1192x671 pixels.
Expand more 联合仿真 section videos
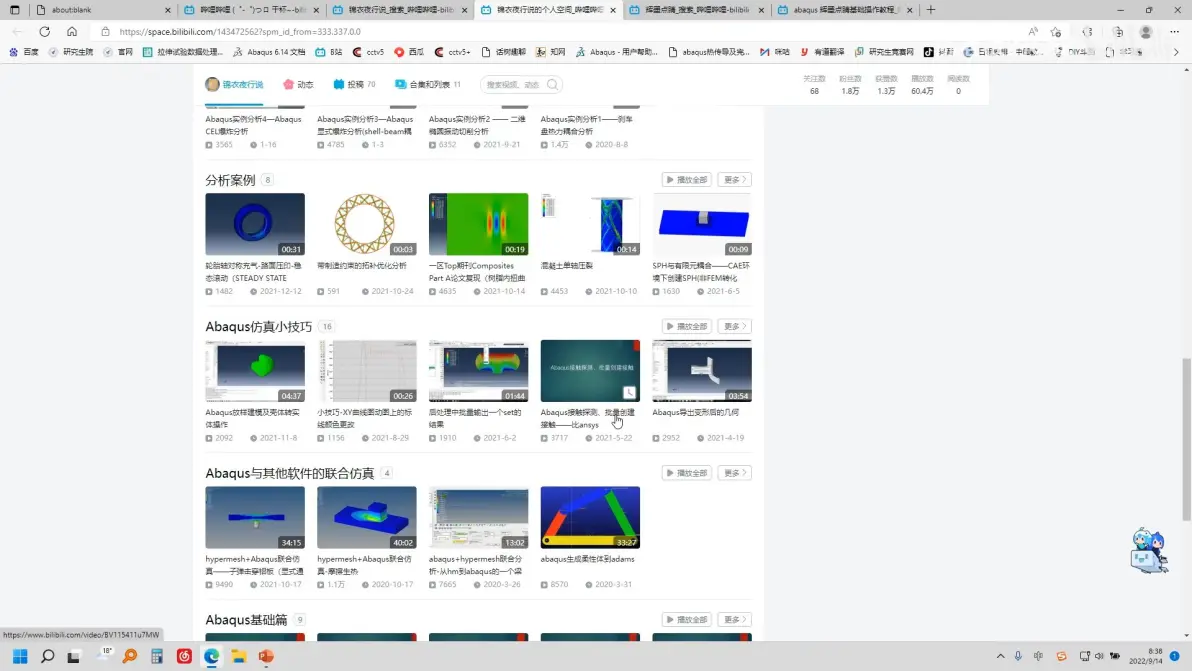click(734, 473)
